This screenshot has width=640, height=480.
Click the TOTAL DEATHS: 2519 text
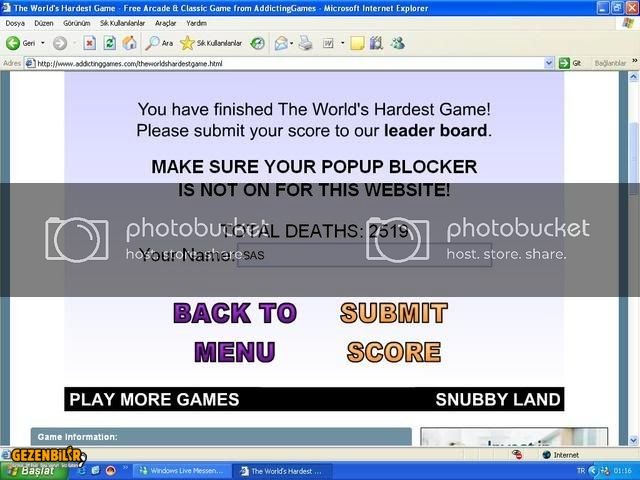coord(314,231)
